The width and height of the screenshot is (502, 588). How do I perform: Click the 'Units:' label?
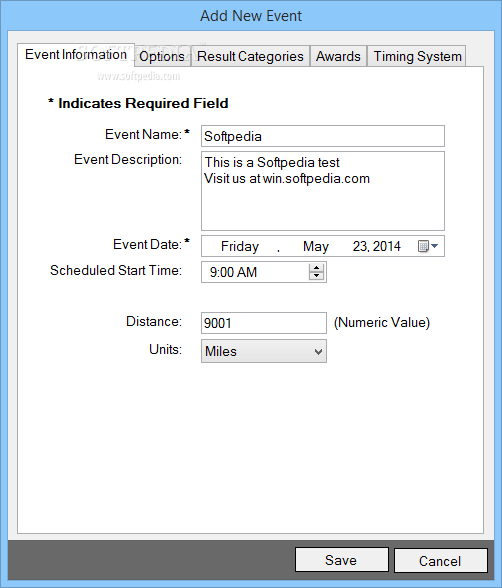click(165, 350)
